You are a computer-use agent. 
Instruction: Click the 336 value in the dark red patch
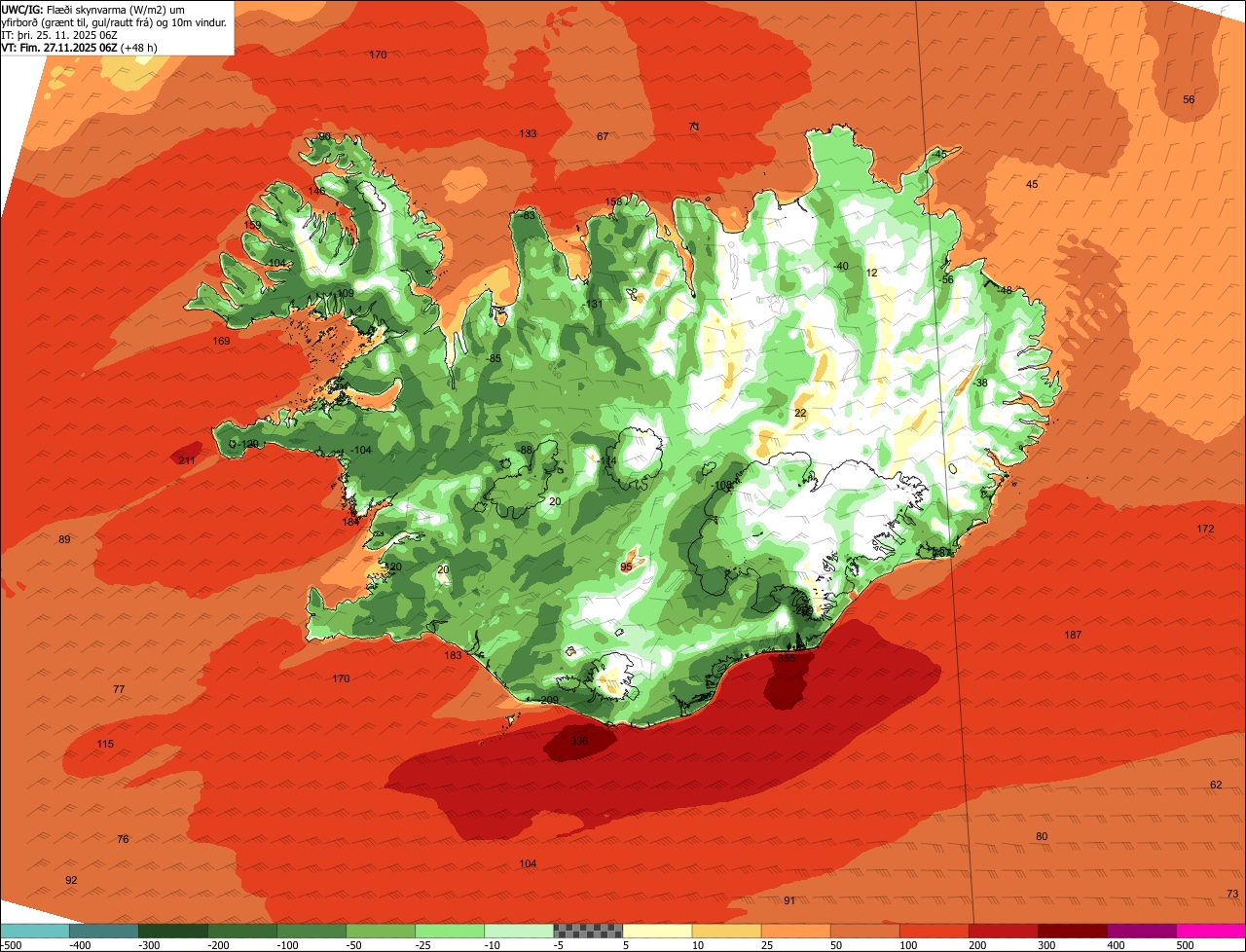point(579,742)
